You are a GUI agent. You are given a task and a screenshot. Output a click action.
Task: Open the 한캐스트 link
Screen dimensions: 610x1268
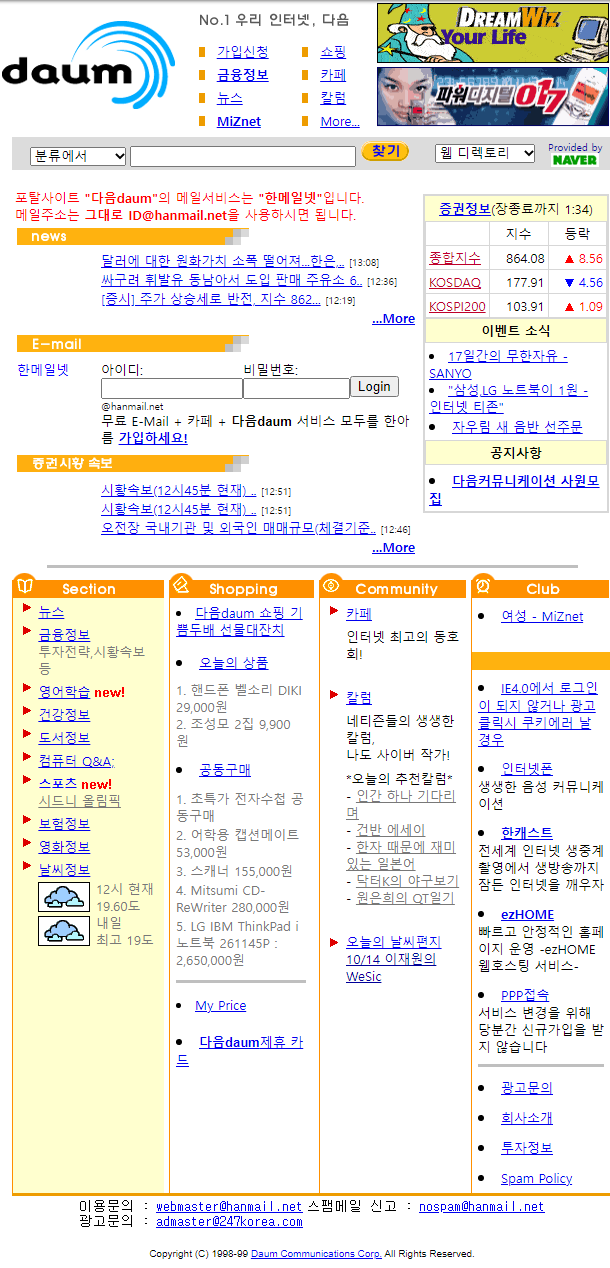pyautogui.click(x=527, y=832)
